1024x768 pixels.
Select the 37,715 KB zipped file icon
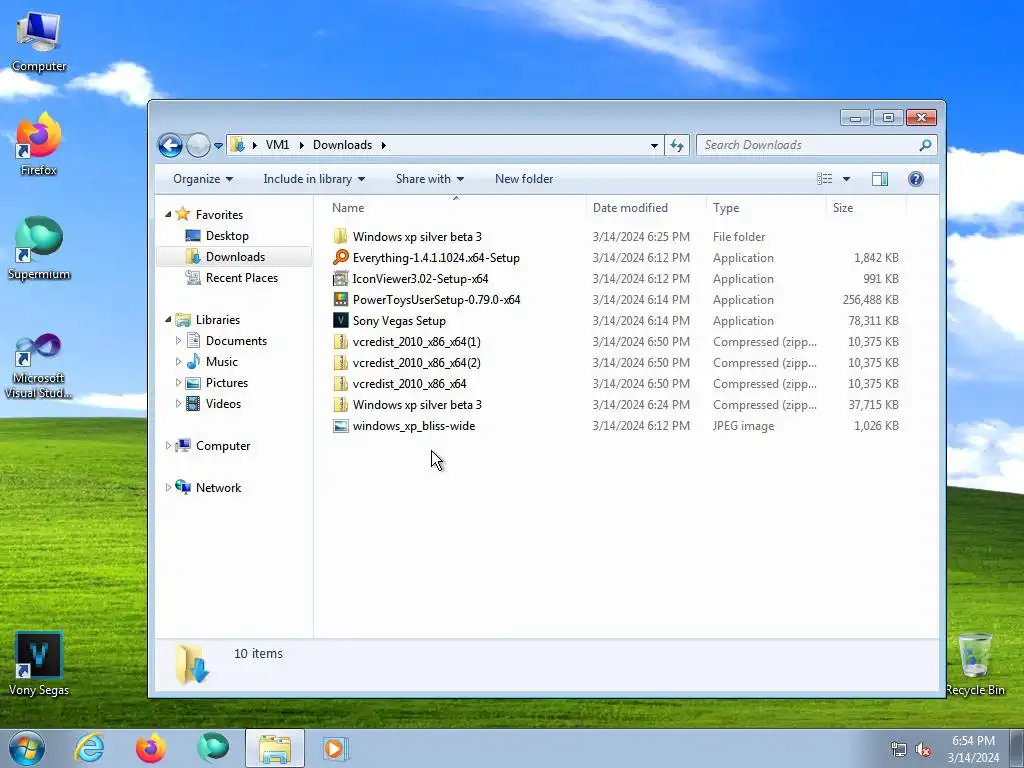pos(340,404)
